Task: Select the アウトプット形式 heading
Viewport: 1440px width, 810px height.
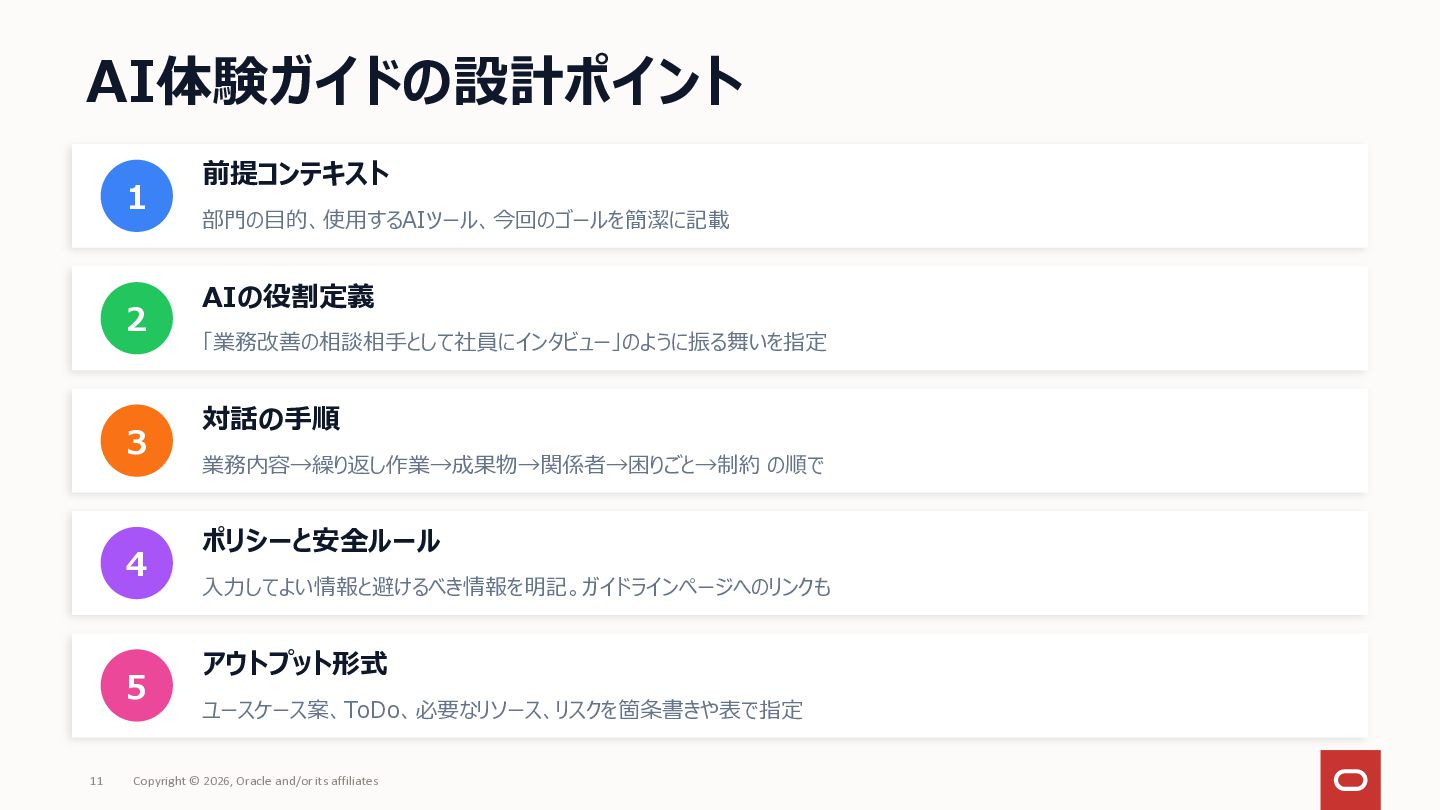Action: tap(294, 664)
